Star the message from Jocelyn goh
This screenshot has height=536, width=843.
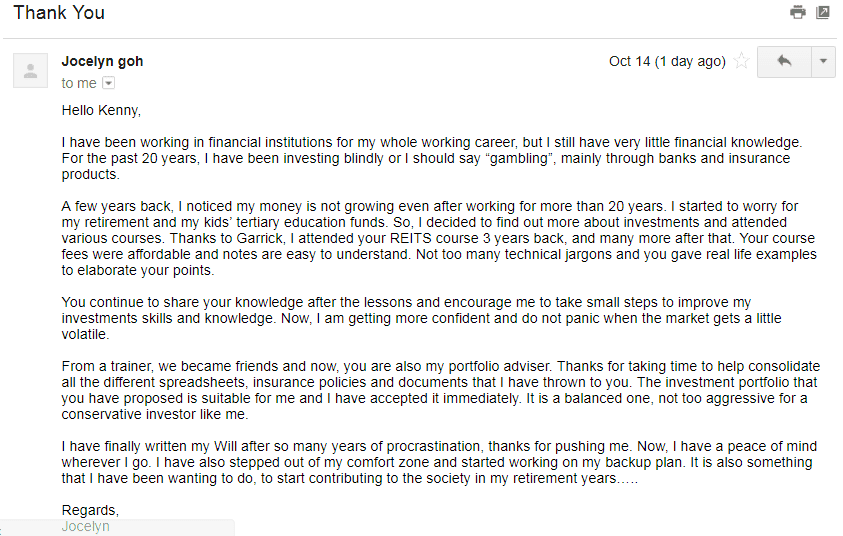pos(742,61)
